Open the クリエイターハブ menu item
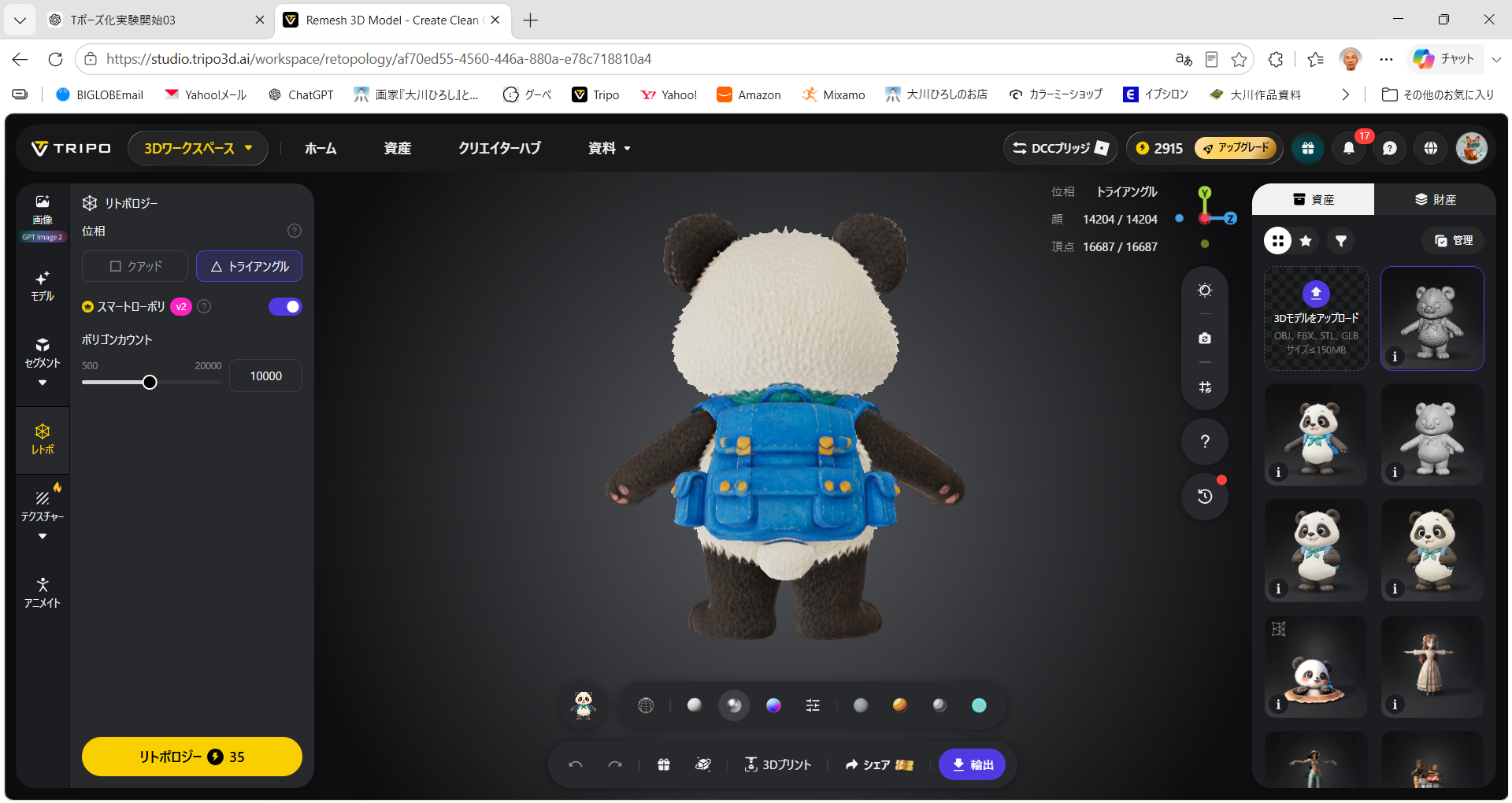Screen dimensions: 1512x803 click(499, 148)
